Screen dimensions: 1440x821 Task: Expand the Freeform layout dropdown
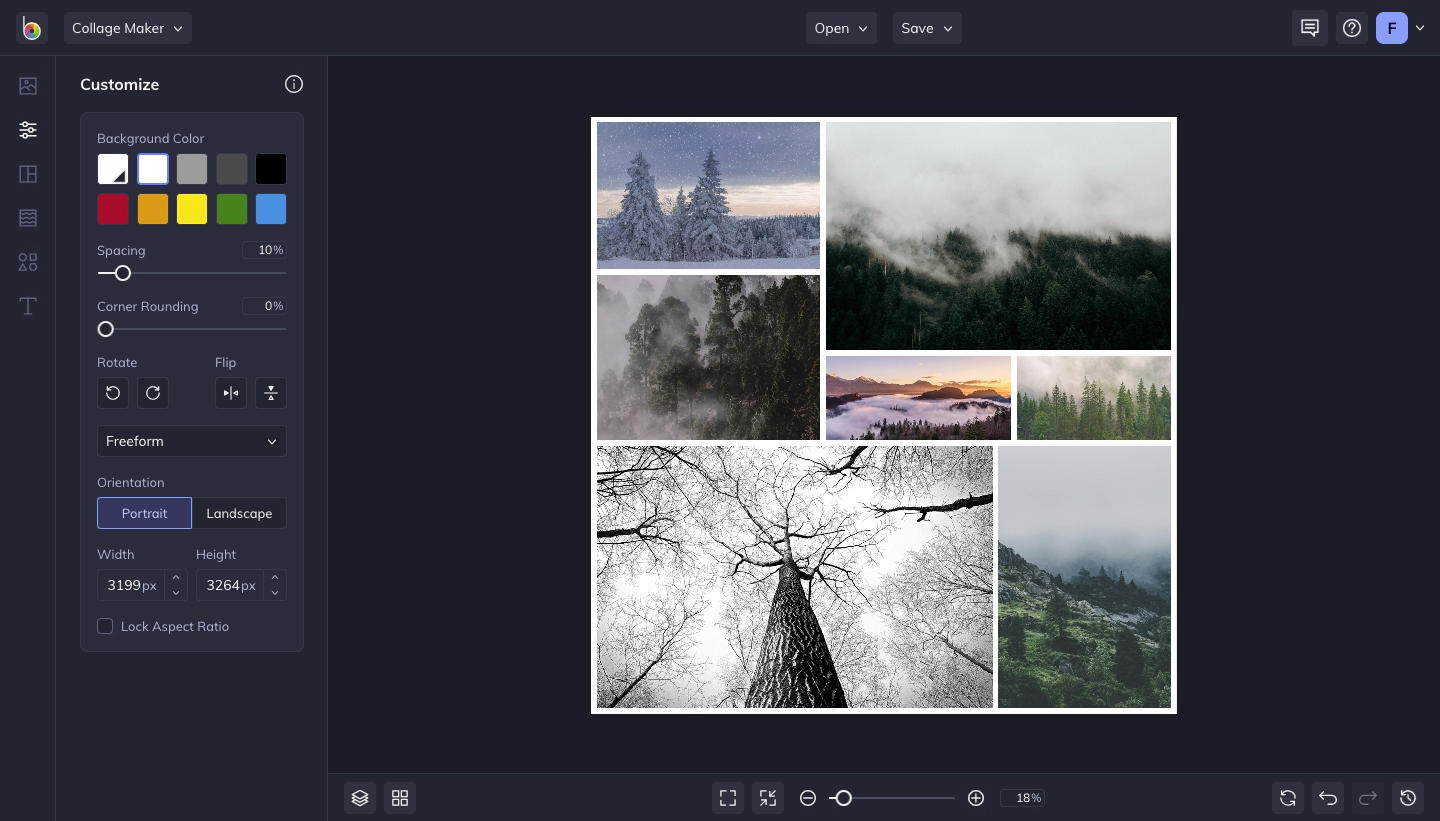pyautogui.click(x=192, y=441)
